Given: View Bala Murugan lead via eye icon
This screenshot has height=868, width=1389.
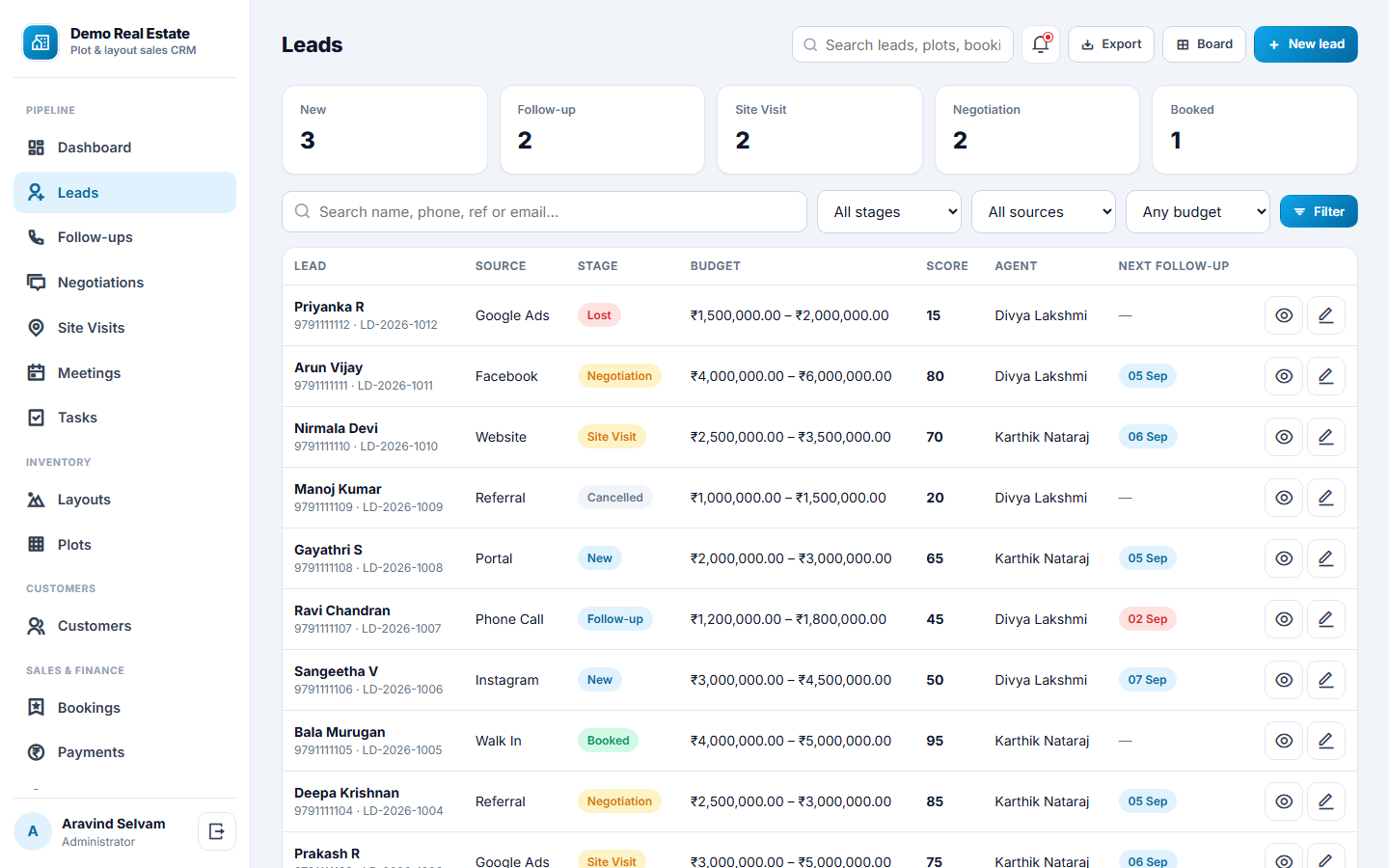Looking at the screenshot, I should tap(1284, 741).
